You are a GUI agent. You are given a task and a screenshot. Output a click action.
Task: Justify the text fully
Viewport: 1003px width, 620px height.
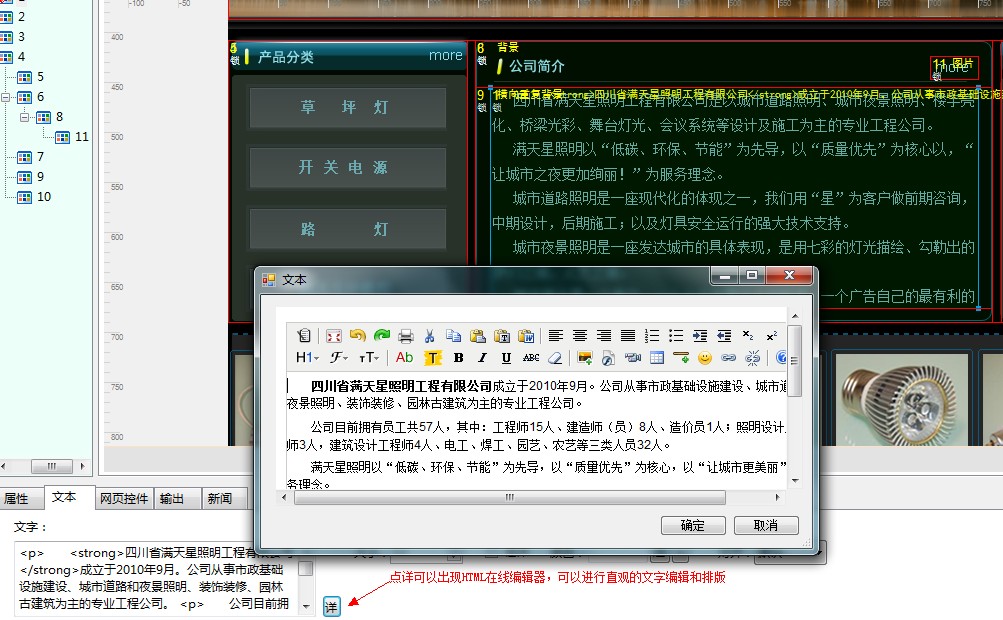pyautogui.click(x=628, y=335)
